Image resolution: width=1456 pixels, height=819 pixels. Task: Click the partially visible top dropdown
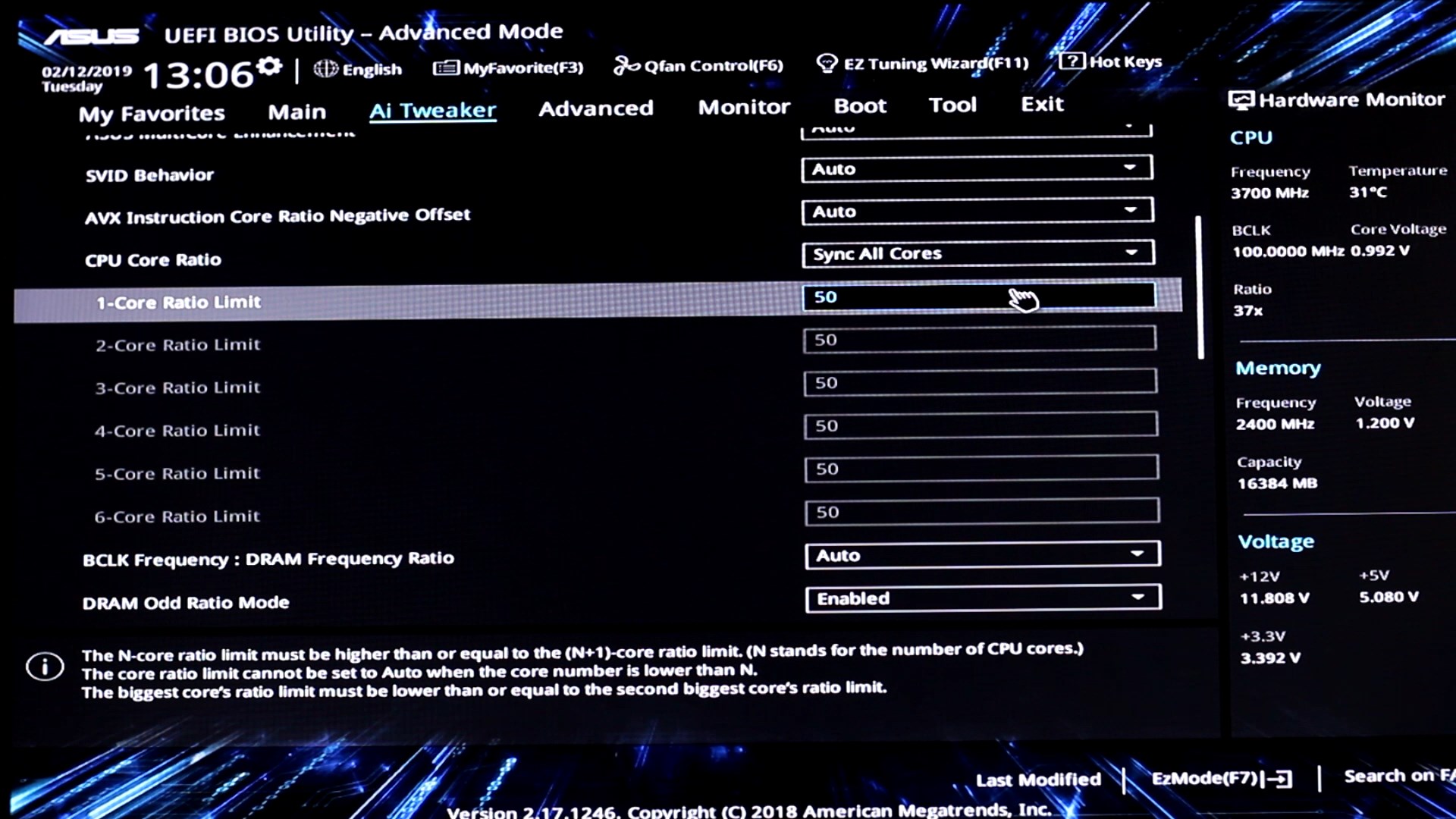coord(976,130)
